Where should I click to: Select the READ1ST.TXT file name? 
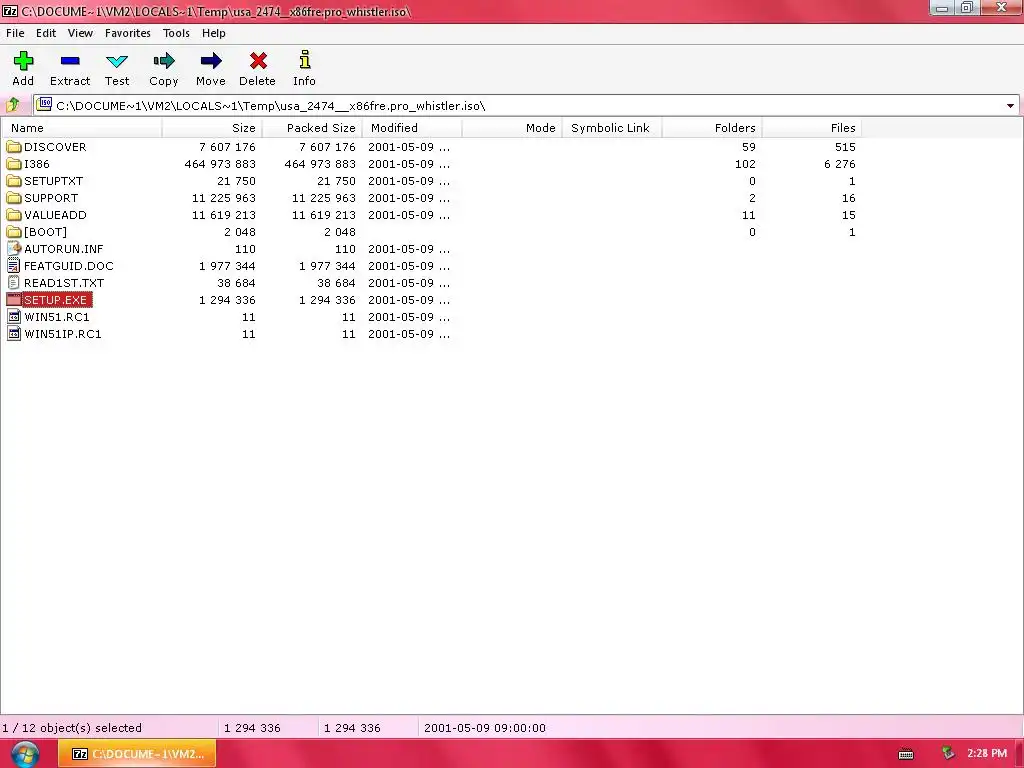(64, 283)
